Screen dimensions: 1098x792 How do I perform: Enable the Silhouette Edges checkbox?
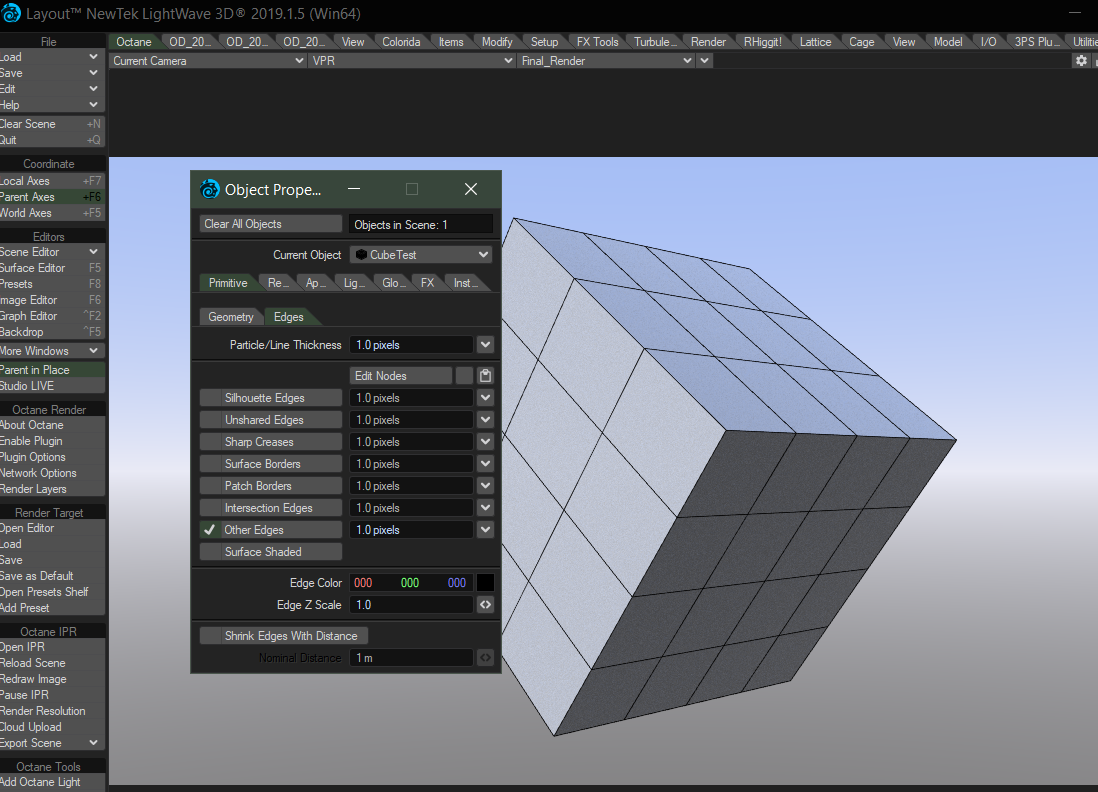210,398
